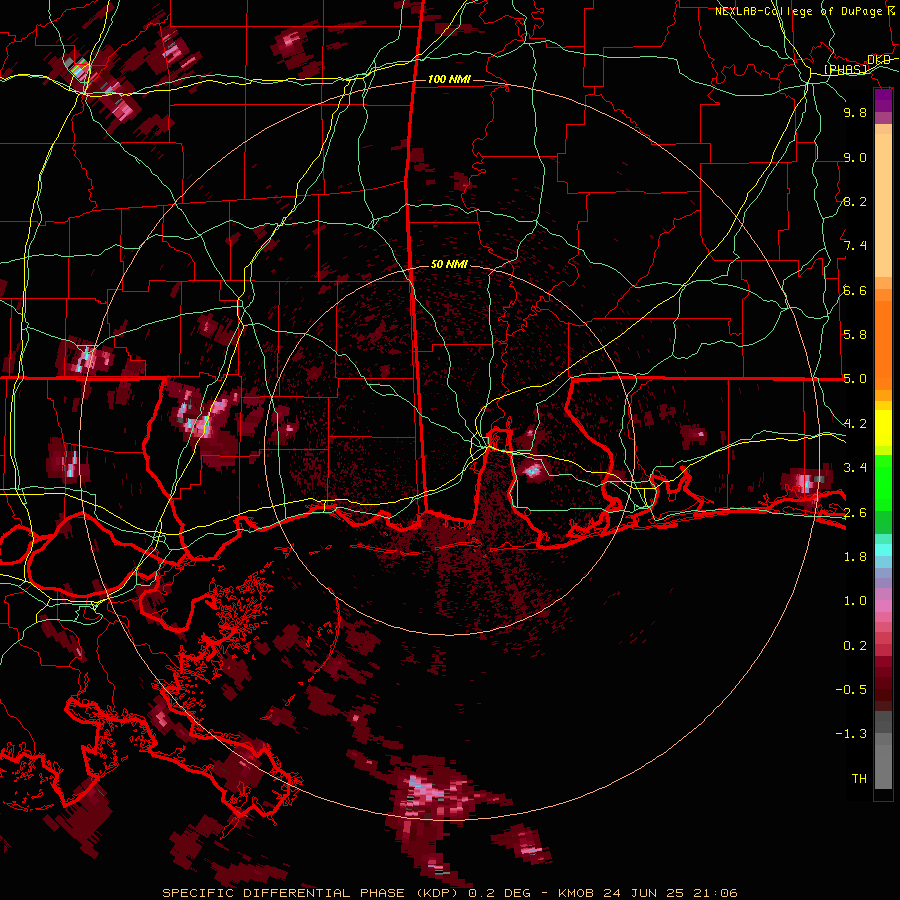Click the -0.5 scale value
Image resolution: width=900 pixels, height=900 pixels.
(x=851, y=689)
